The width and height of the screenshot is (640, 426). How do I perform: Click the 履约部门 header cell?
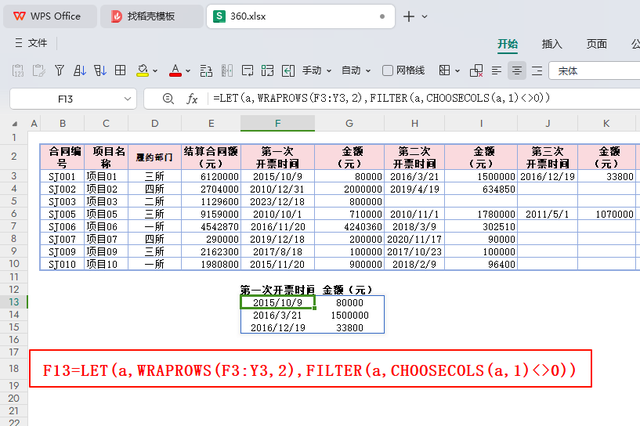pyautogui.click(x=155, y=157)
